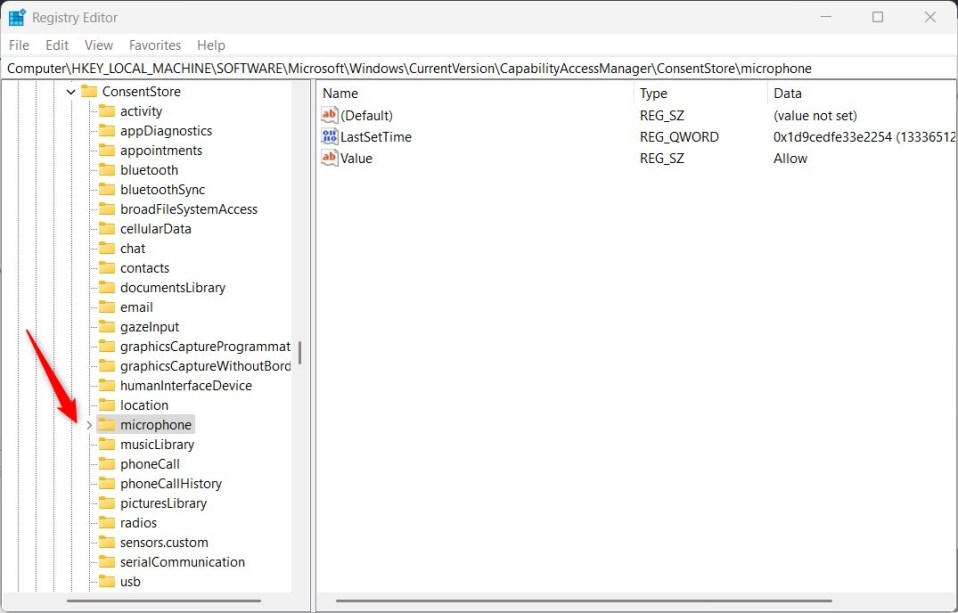958x613 pixels.
Task: Click the bluetoothSync folder icon
Action: point(107,189)
